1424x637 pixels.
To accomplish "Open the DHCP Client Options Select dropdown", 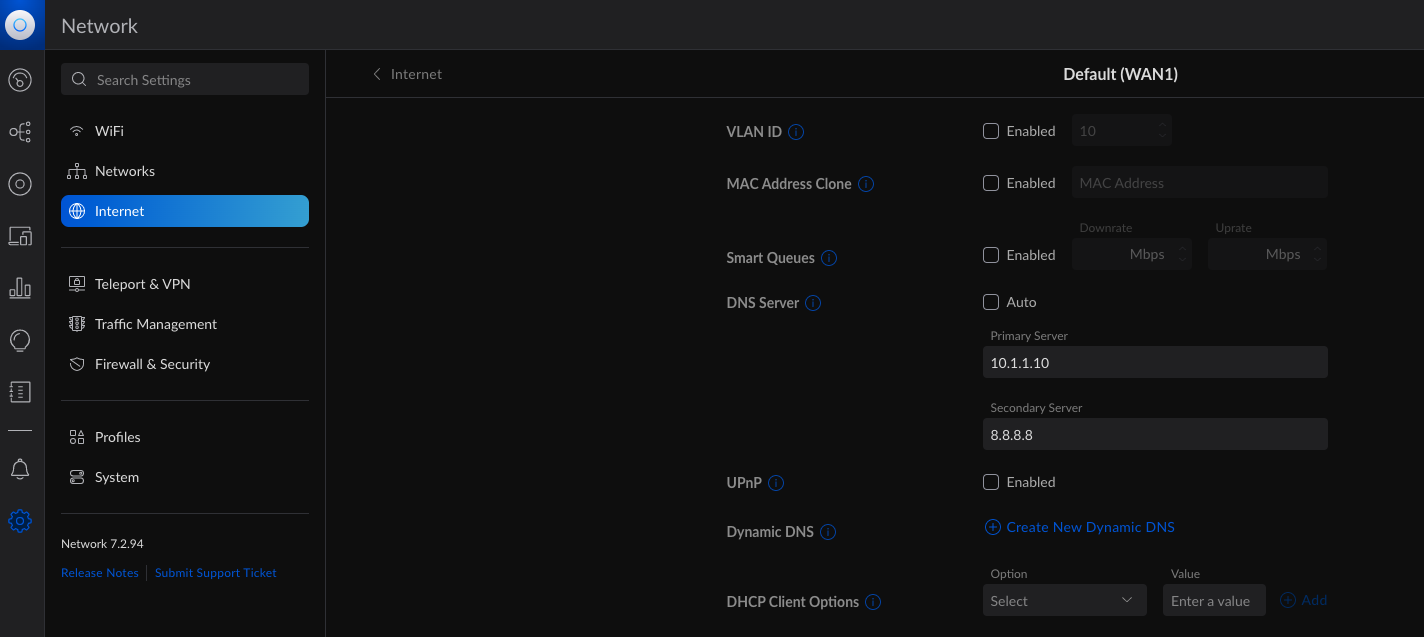I will 1063,601.
